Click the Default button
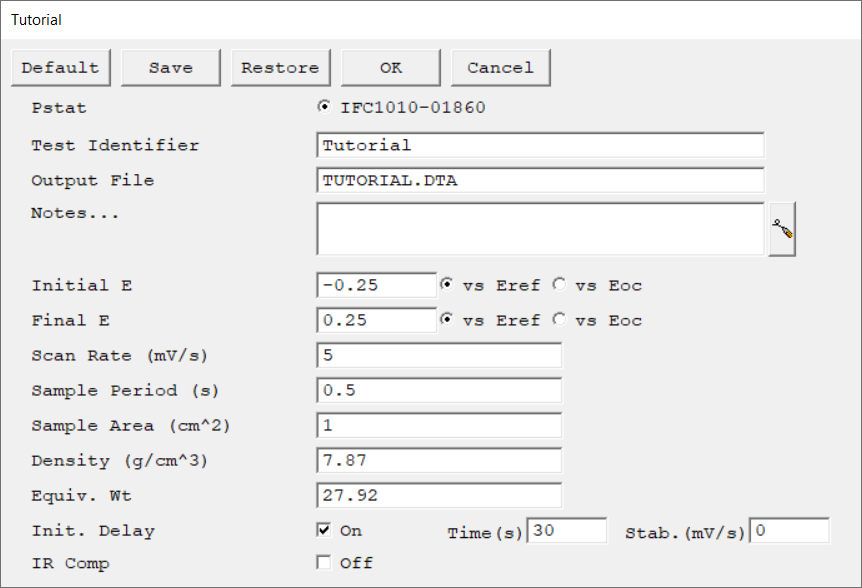862x588 pixels. coord(60,68)
